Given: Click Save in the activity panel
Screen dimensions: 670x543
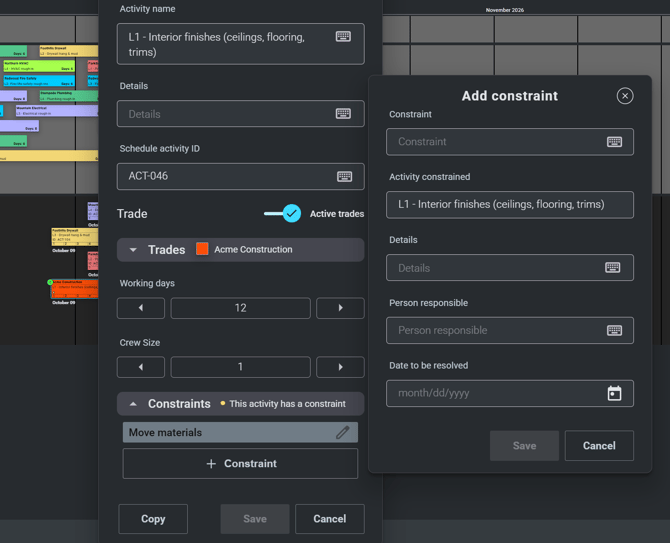Looking at the screenshot, I should [255, 519].
